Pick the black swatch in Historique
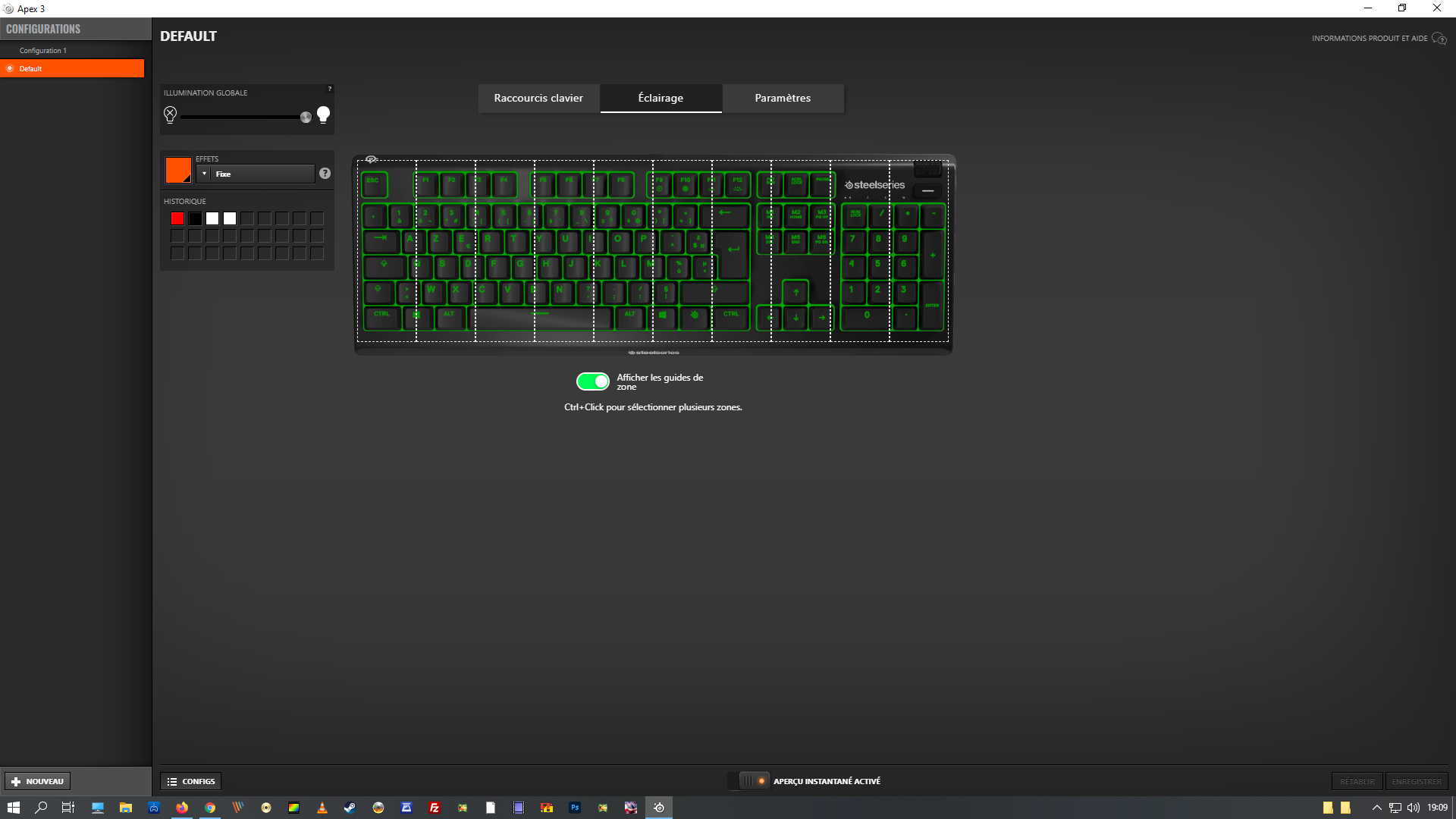Screen dimensions: 1456x819 point(195,218)
